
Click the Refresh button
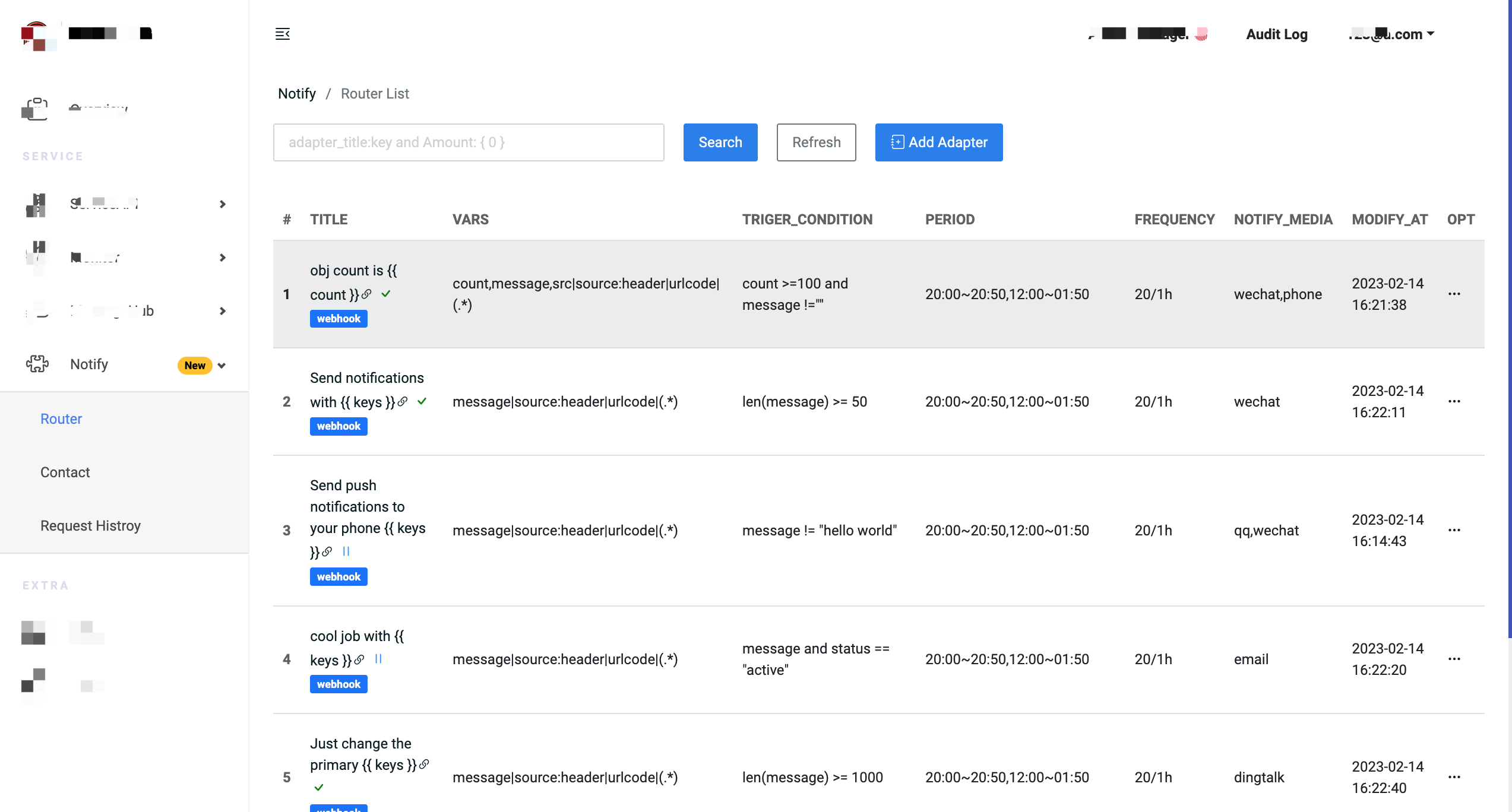(817, 142)
